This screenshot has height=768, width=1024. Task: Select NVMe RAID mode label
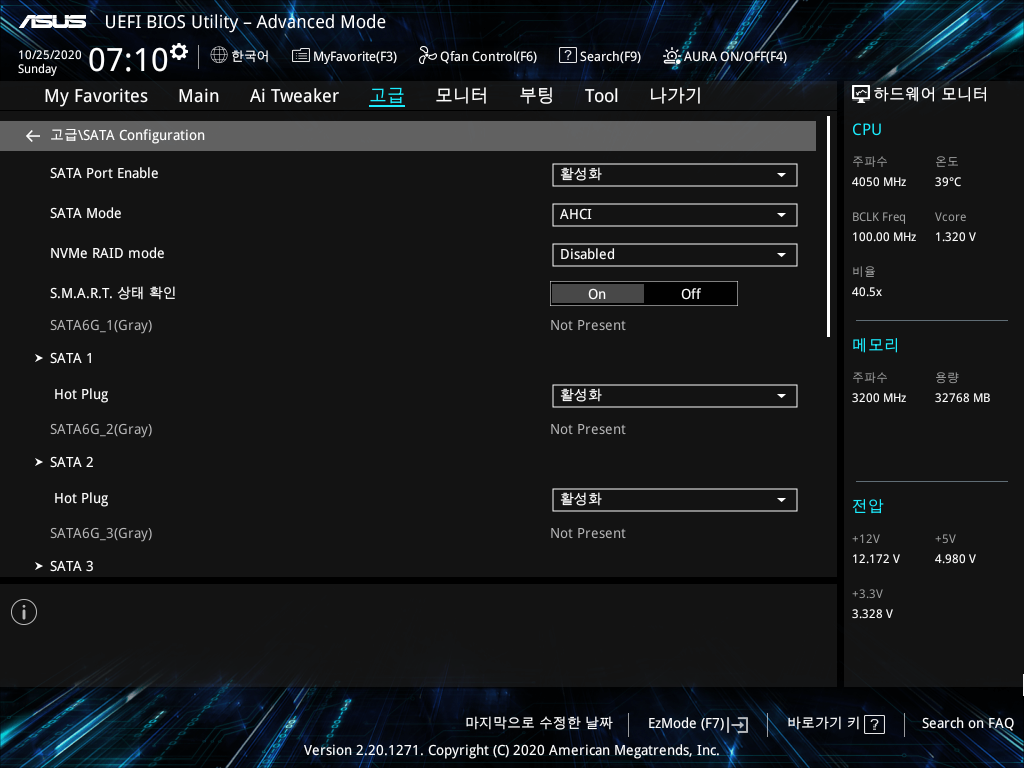[107, 253]
